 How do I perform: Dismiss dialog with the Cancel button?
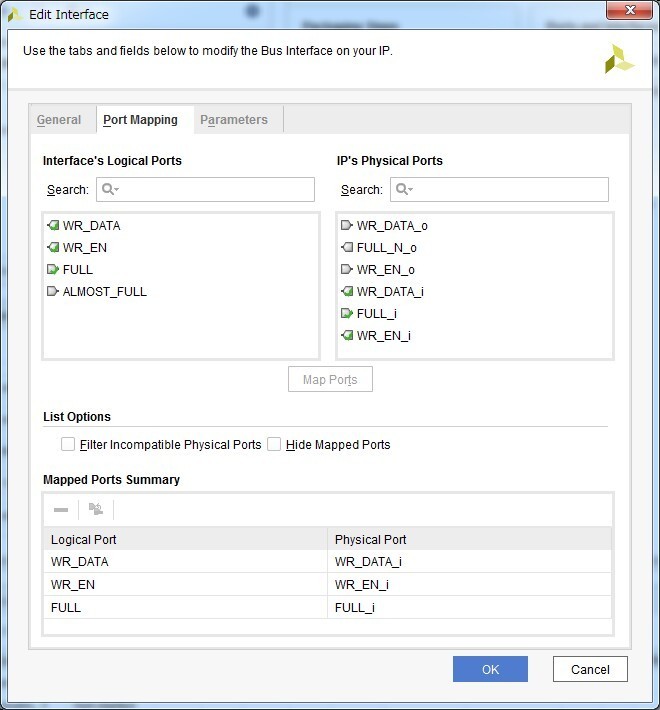590,669
